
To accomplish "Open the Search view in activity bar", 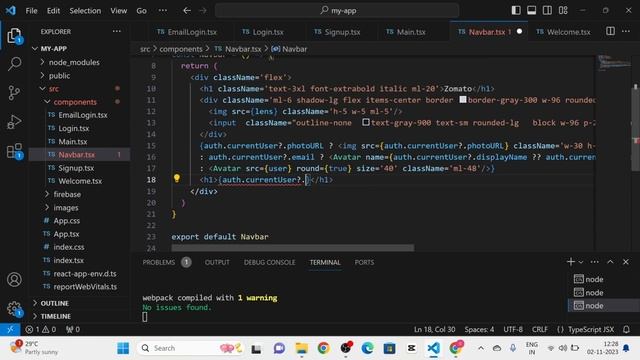I will click(x=14, y=64).
